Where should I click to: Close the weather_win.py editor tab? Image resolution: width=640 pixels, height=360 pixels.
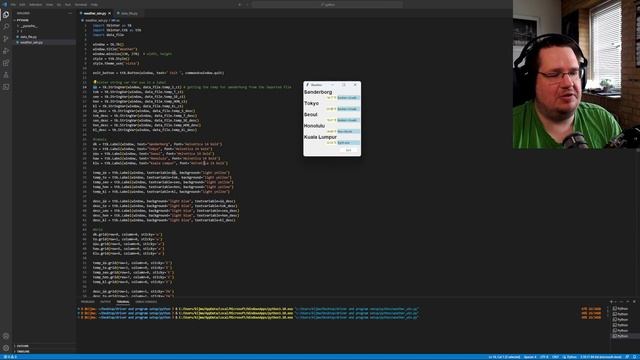pyautogui.click(x=109, y=13)
